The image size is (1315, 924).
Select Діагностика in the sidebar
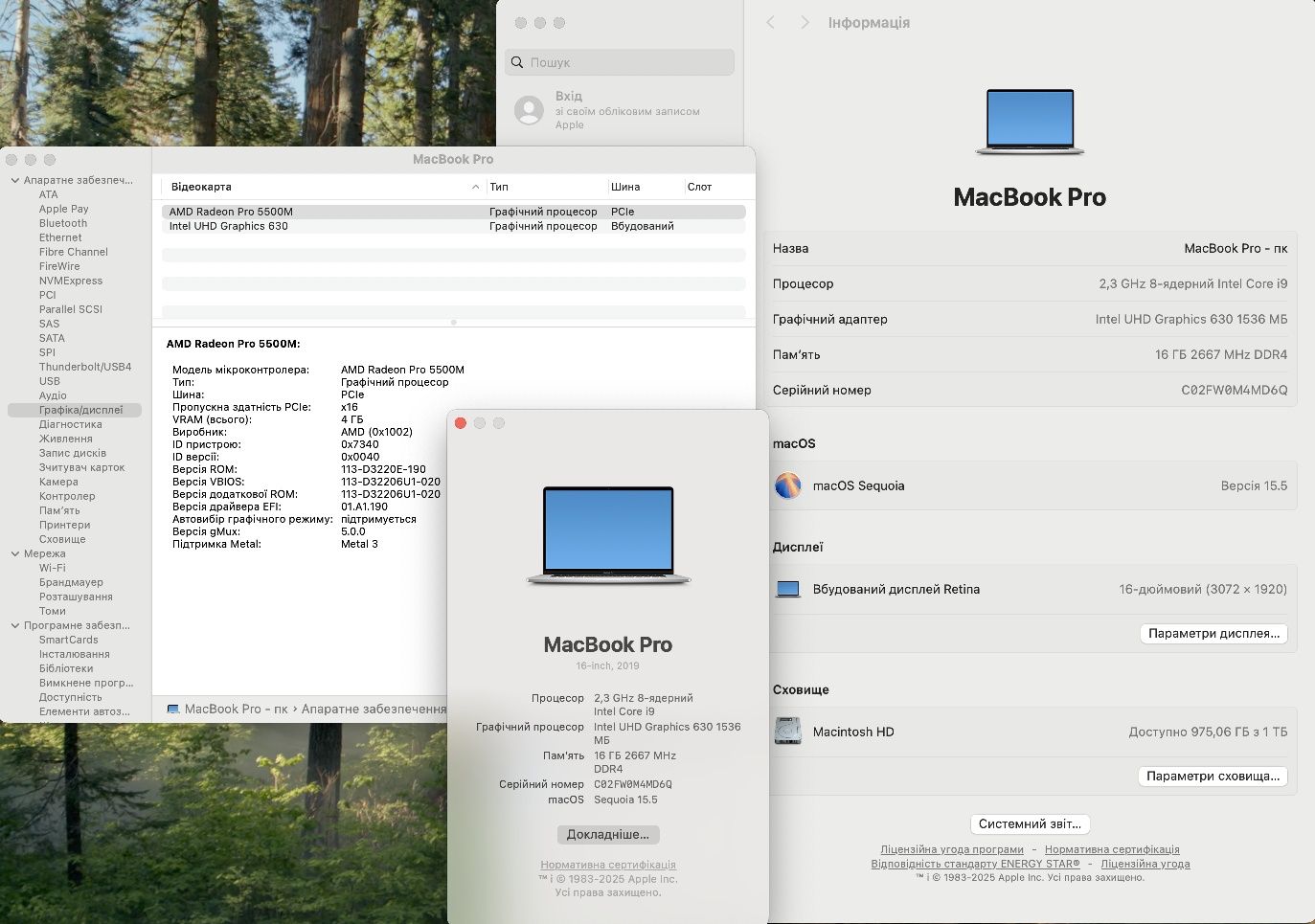[71, 424]
